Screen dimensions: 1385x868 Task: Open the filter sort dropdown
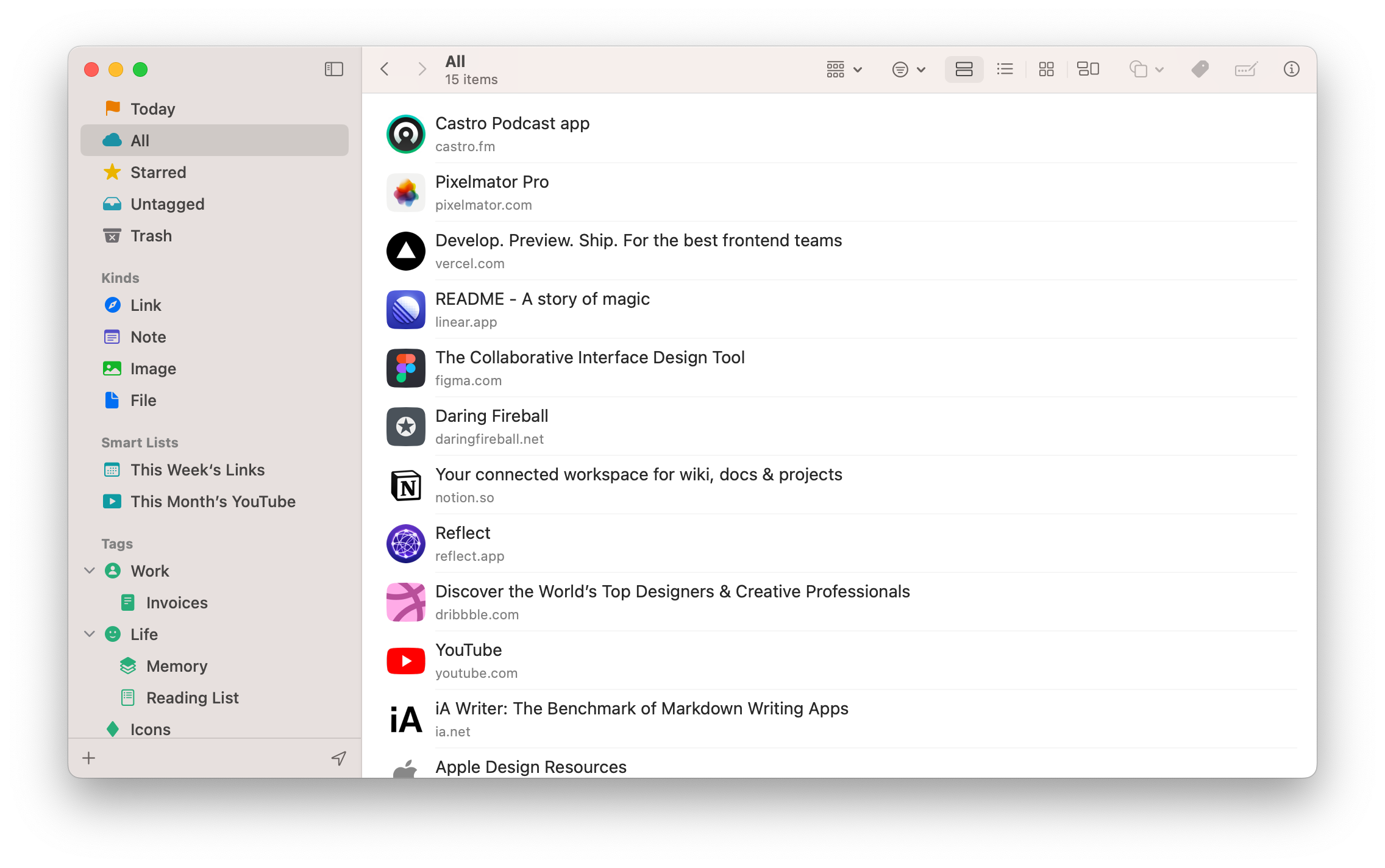tap(908, 69)
